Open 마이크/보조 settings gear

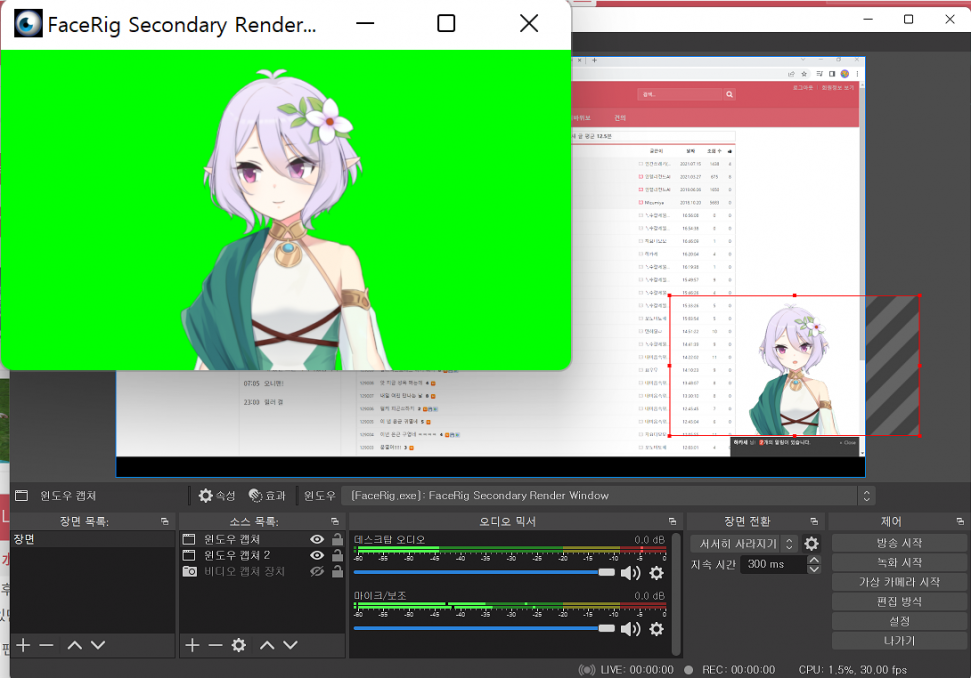(656, 629)
